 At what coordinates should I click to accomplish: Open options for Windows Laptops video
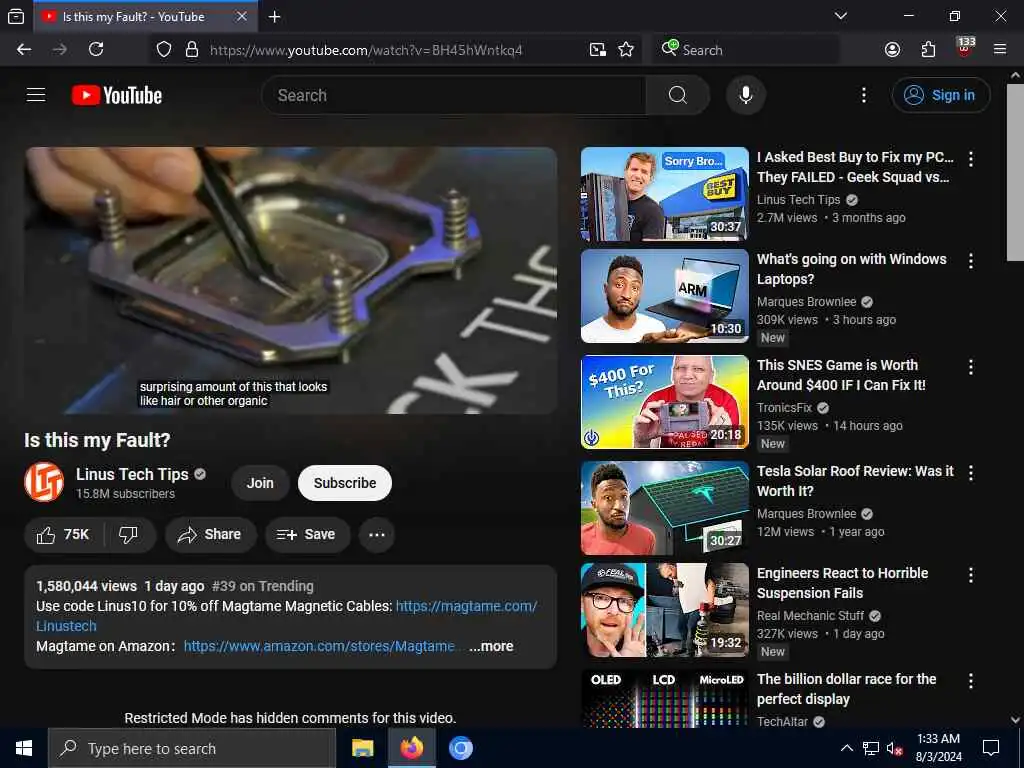tap(971, 261)
